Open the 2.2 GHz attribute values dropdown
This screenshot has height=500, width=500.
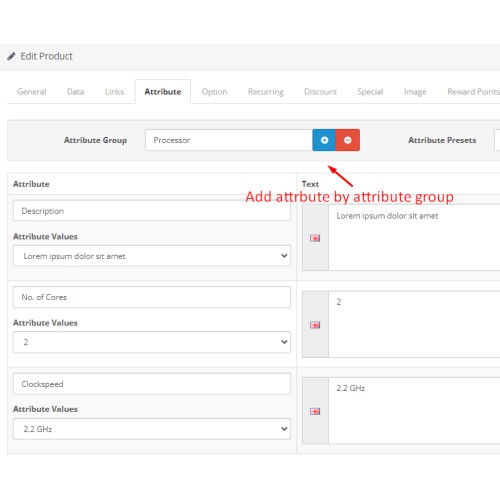(152, 429)
